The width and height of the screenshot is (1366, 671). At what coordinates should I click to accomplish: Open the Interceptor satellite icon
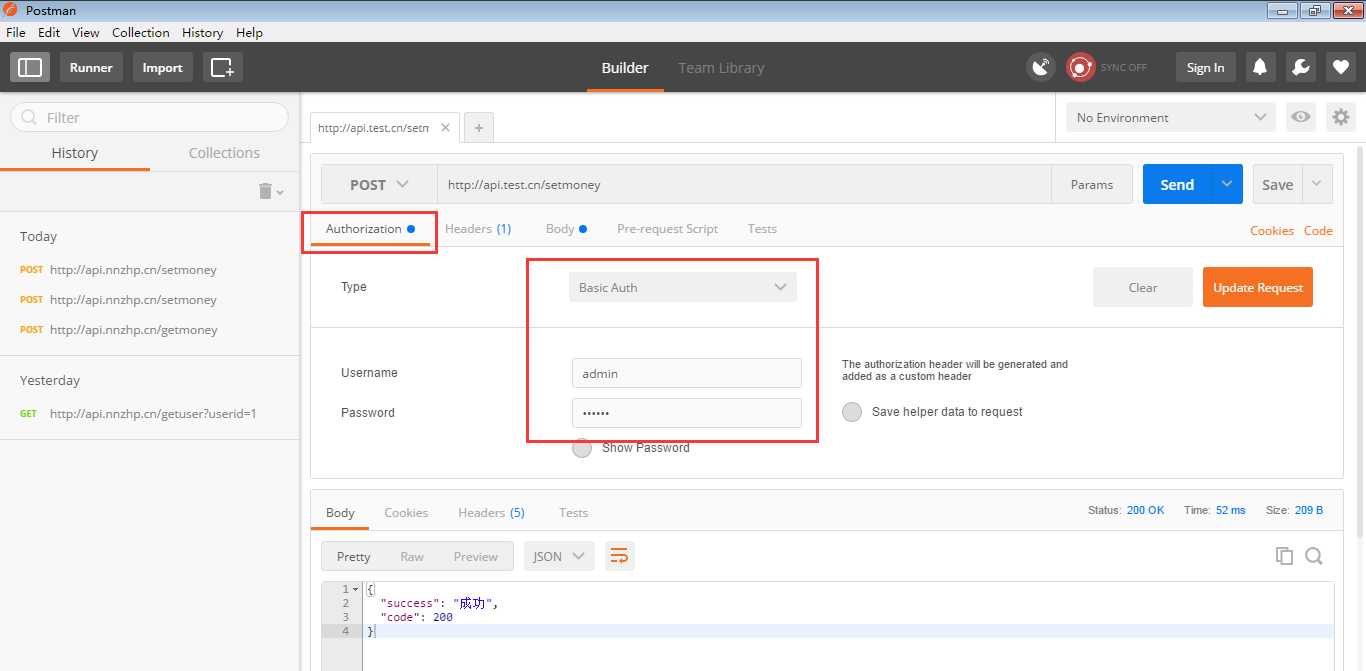[1041, 67]
